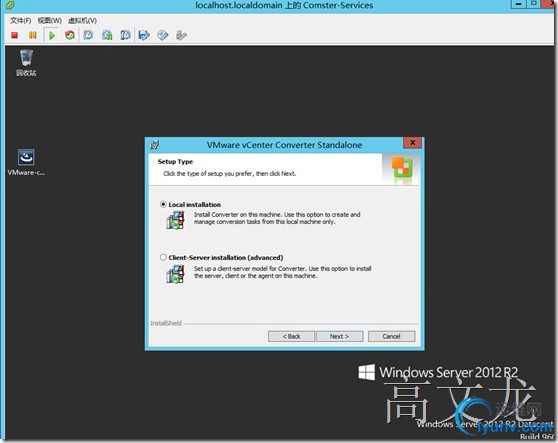Click the installer dialog title bar icon
The width and height of the screenshot is (558, 443).
[x=154, y=145]
